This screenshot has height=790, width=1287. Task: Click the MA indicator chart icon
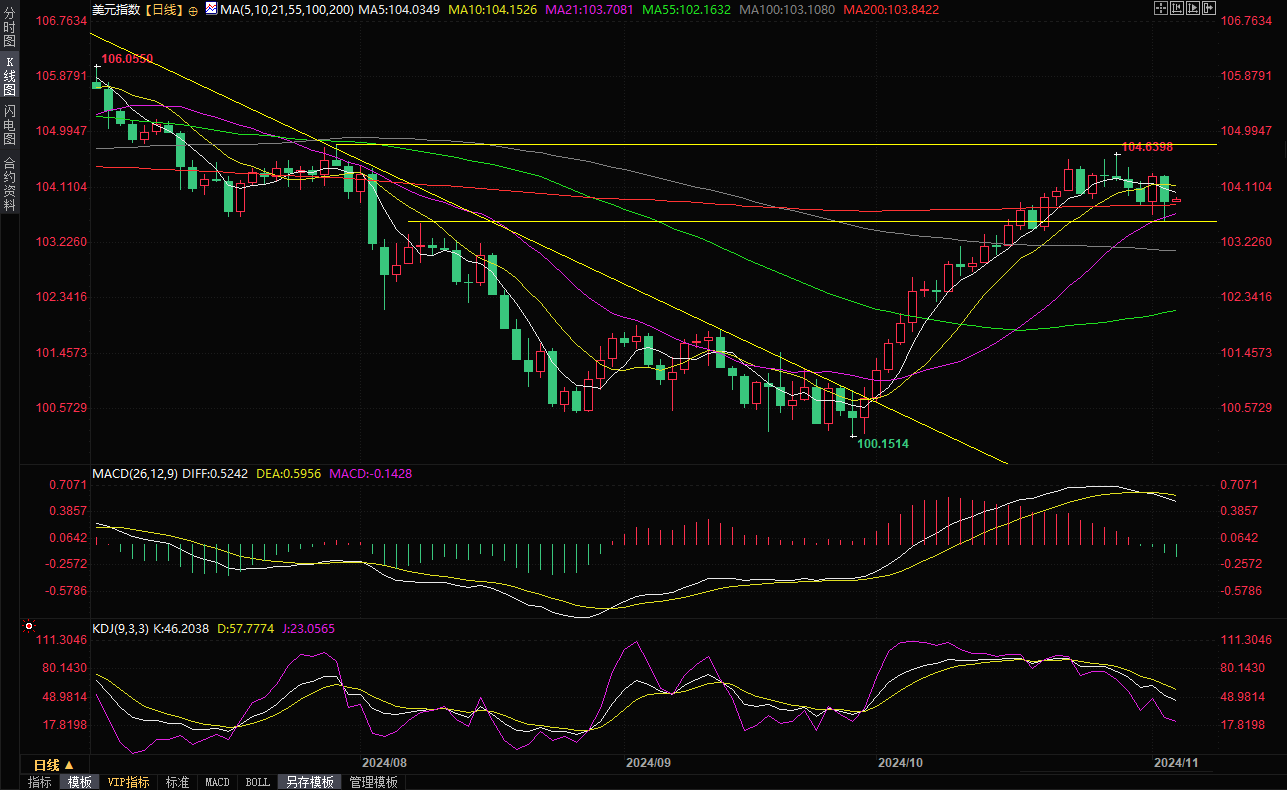point(210,9)
